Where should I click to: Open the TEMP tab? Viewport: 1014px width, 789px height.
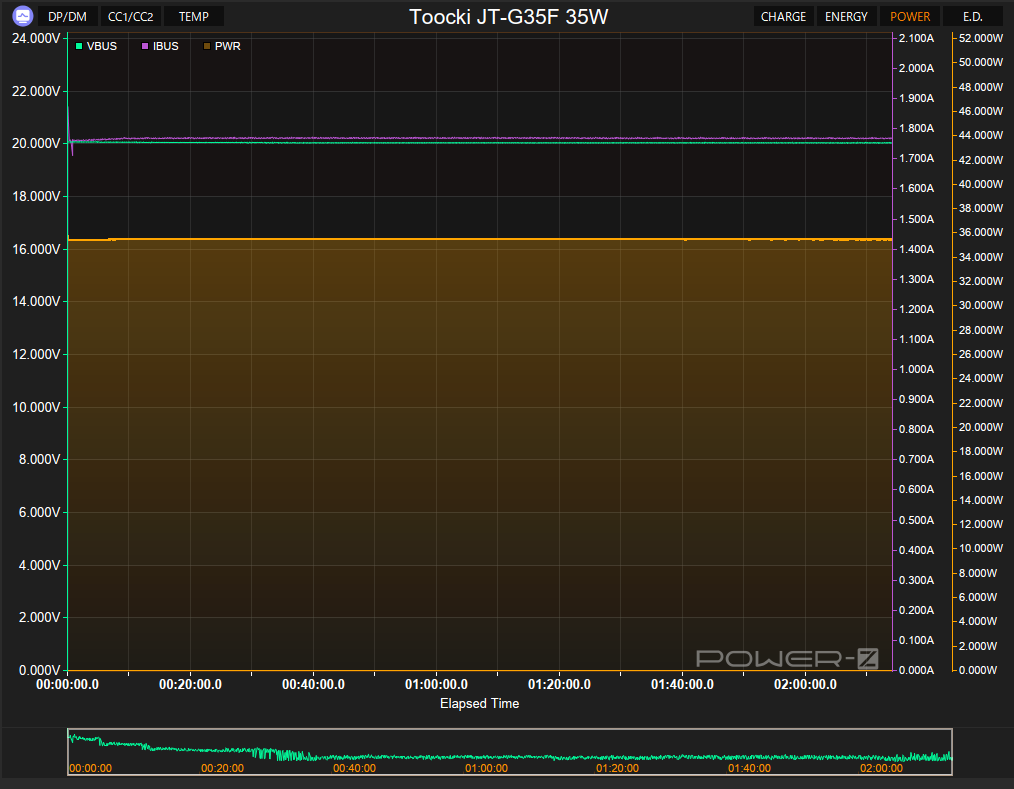194,16
